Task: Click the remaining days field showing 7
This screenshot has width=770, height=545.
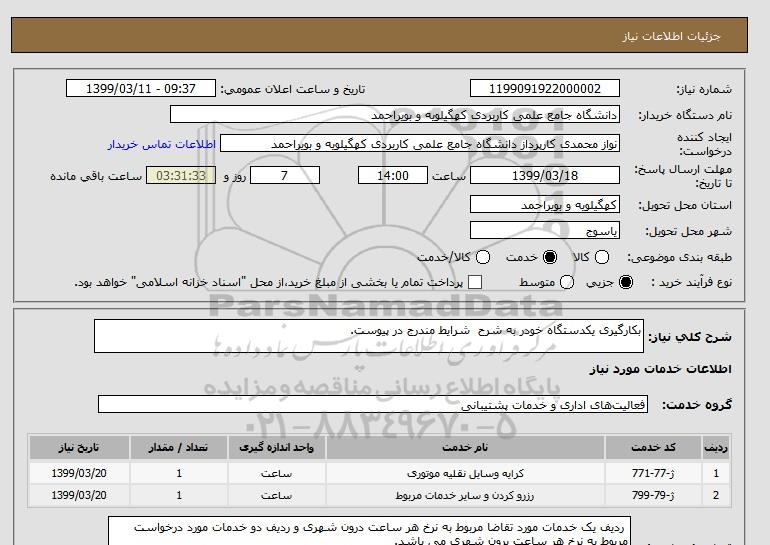Action: (285, 175)
